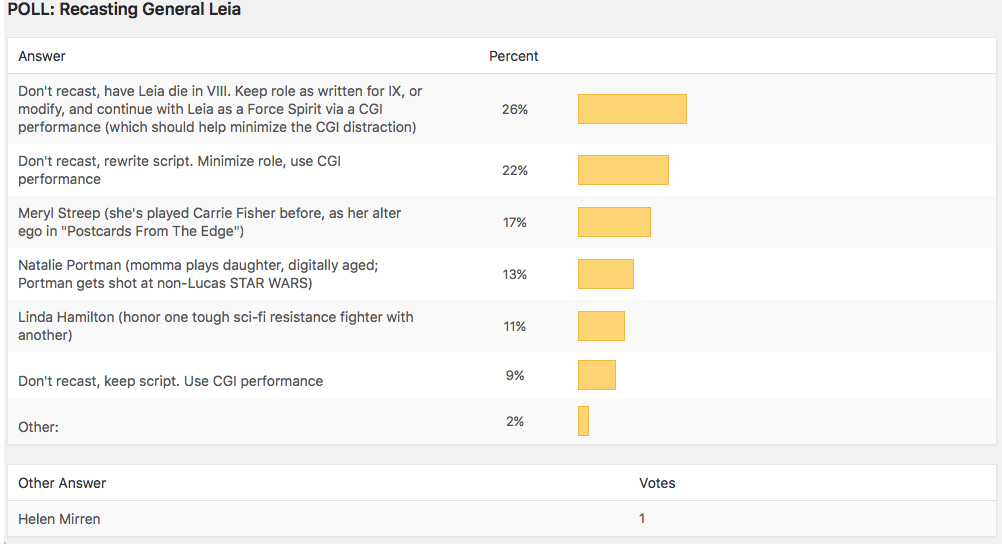Click the "POLL: Recasting General Leia" title
This screenshot has width=1002, height=546.
(x=124, y=10)
